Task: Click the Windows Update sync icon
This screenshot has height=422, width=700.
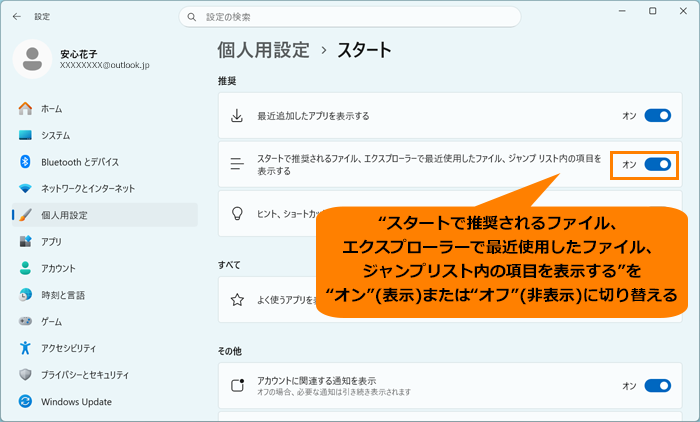Action: coord(25,401)
